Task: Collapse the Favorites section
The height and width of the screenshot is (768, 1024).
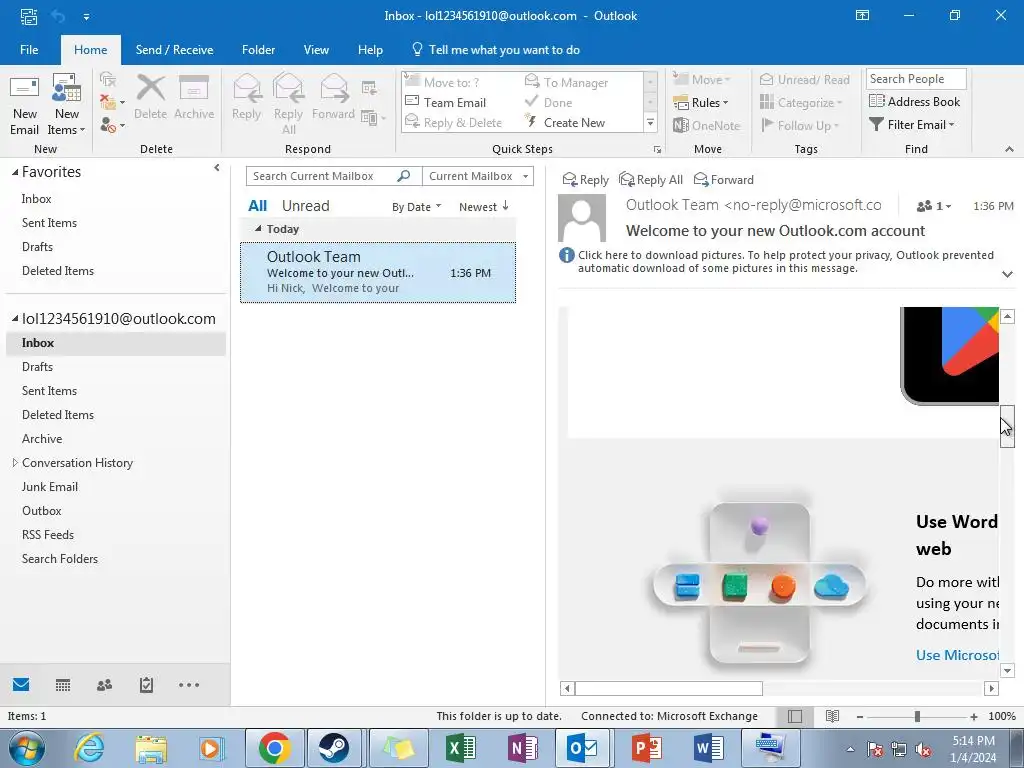Action: [x=15, y=172]
